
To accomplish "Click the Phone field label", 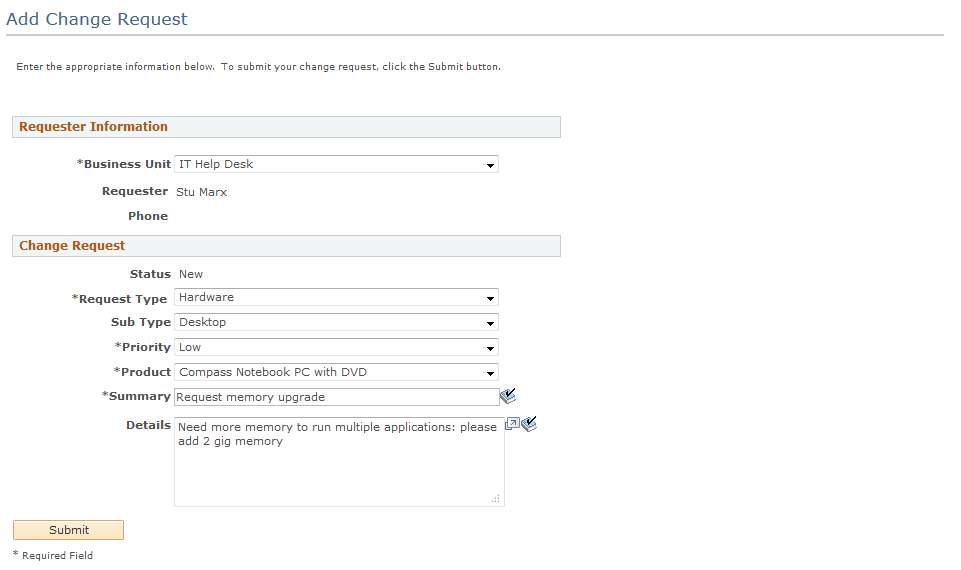I will 148,216.
